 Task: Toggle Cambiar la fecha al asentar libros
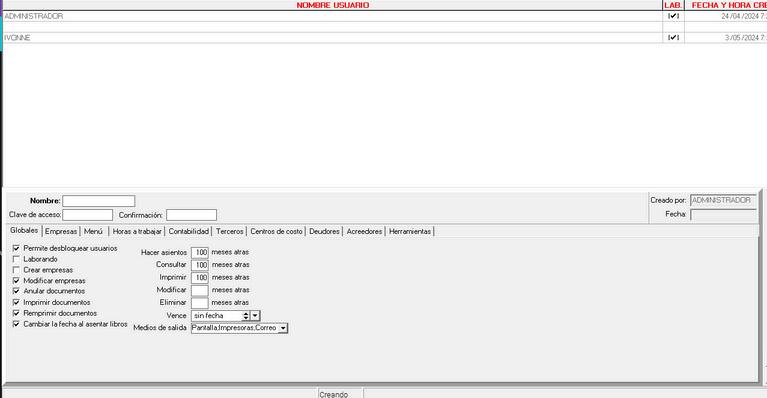[16, 324]
